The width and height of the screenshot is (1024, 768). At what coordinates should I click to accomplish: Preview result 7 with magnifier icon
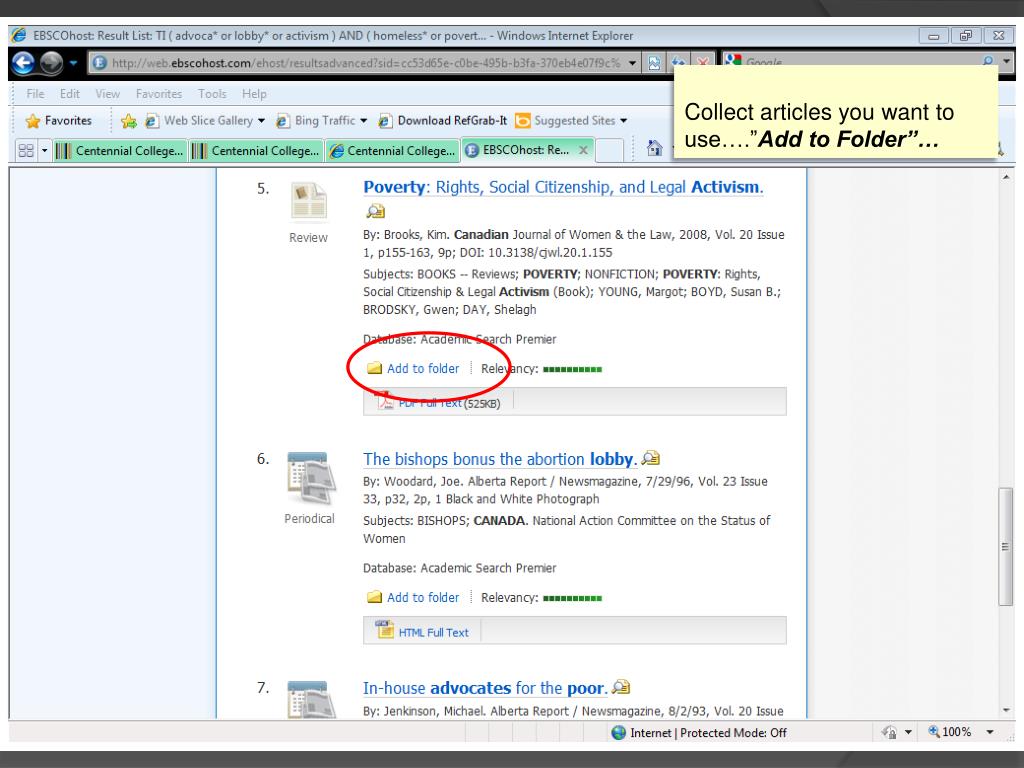point(621,687)
